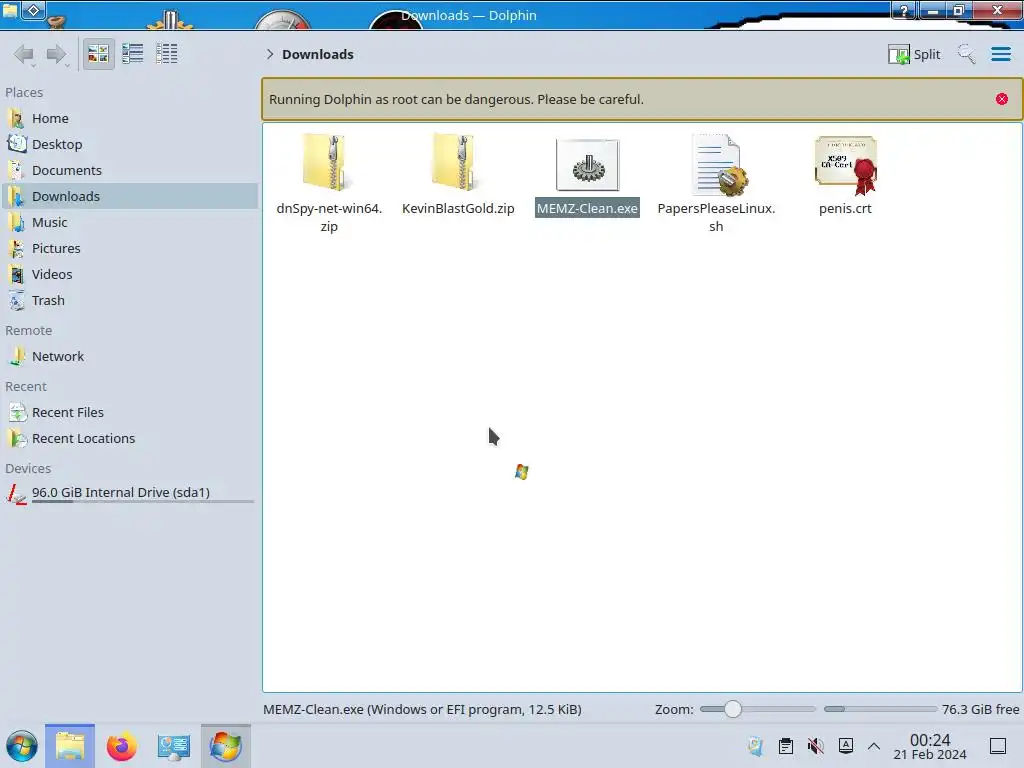This screenshot has width=1024, height=768.
Task: Go back with the Back arrow
Action: pos(24,54)
